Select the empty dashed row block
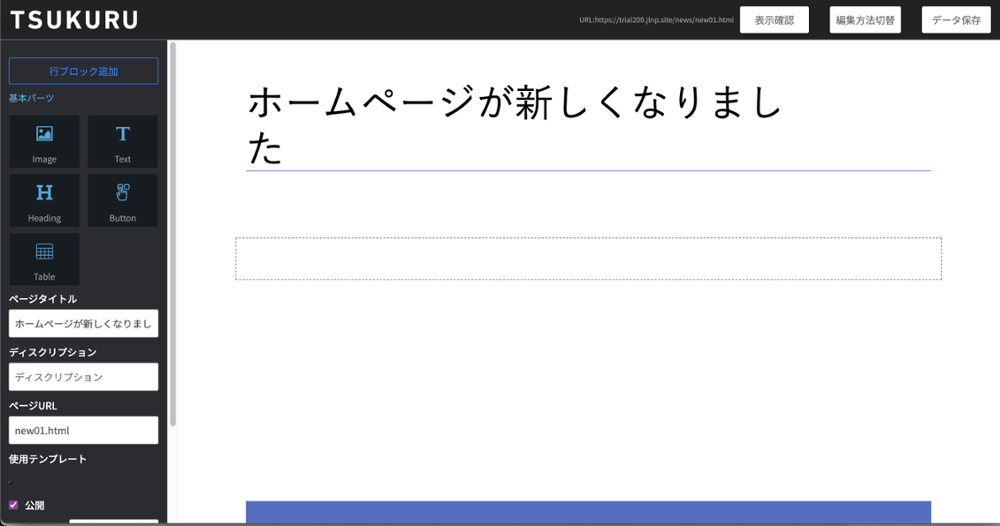1000x526 pixels. (588, 259)
